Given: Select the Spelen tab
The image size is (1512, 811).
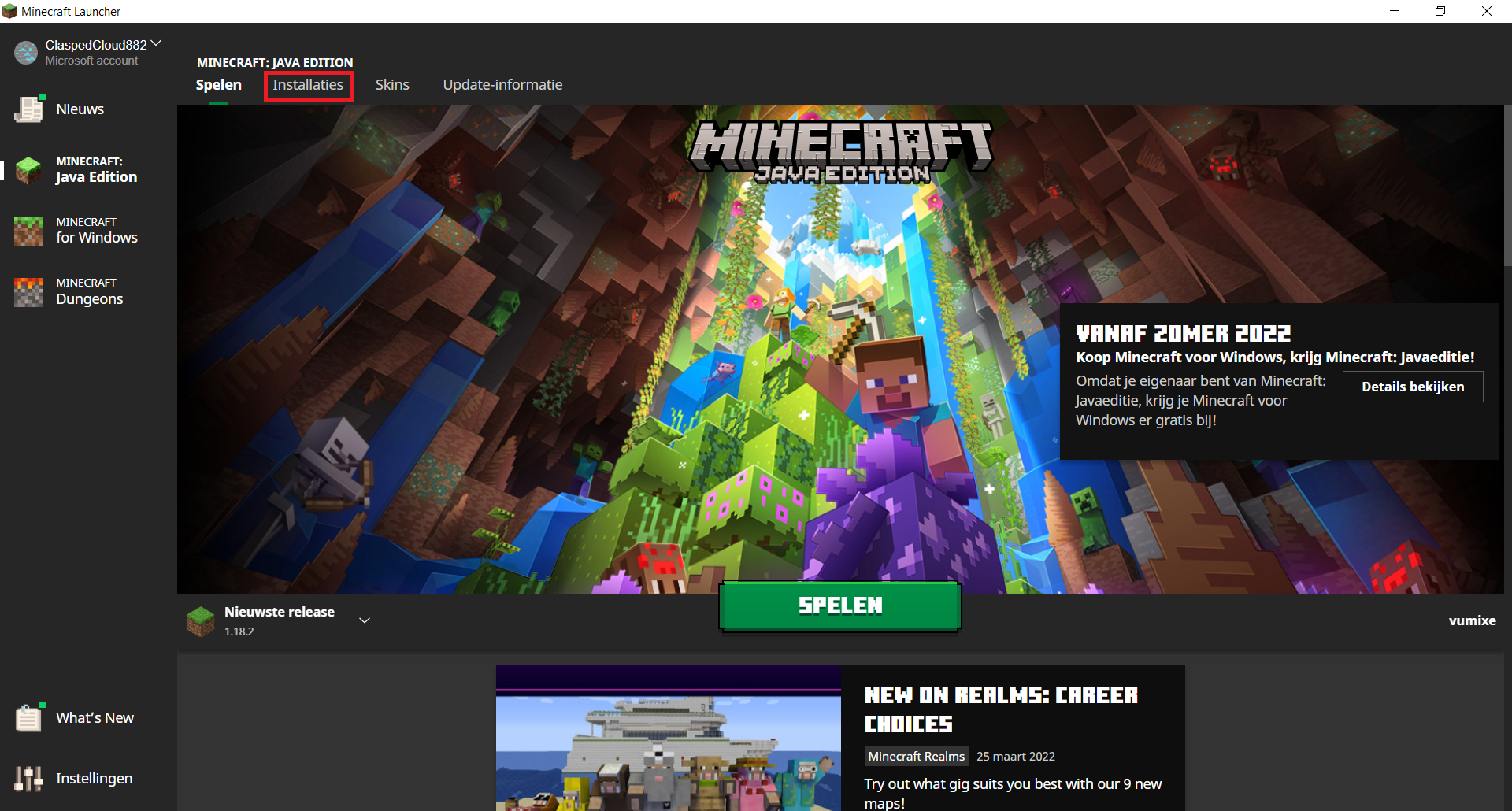Looking at the screenshot, I should click(x=218, y=84).
